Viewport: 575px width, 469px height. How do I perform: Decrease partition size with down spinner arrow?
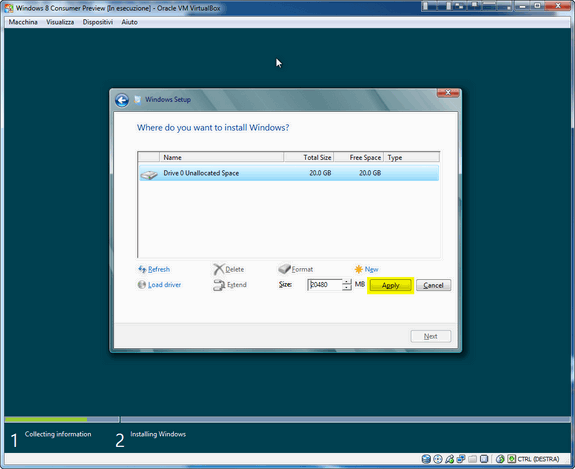[x=347, y=287]
